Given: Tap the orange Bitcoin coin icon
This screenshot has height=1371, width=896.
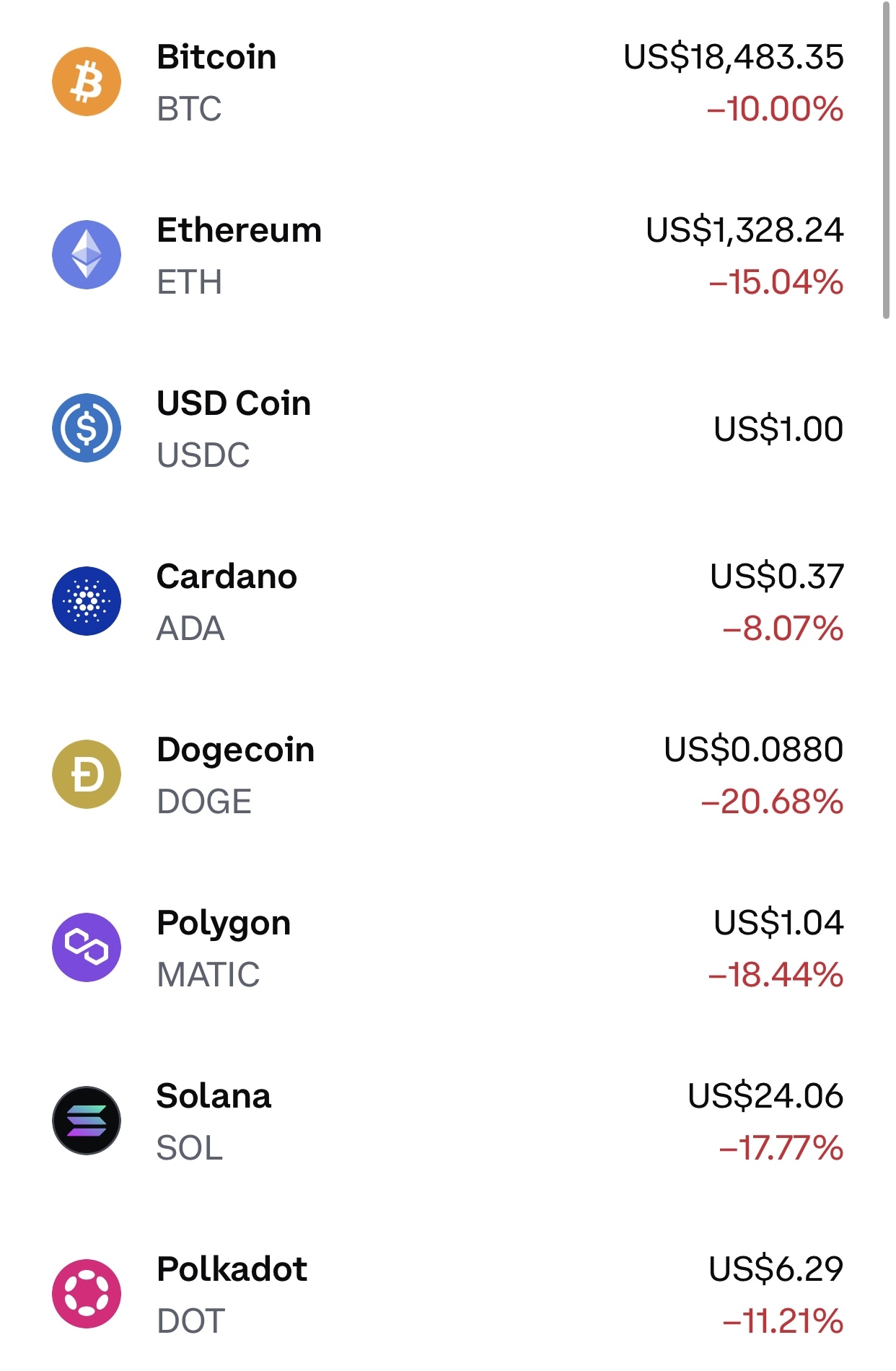Looking at the screenshot, I should pos(87,82).
